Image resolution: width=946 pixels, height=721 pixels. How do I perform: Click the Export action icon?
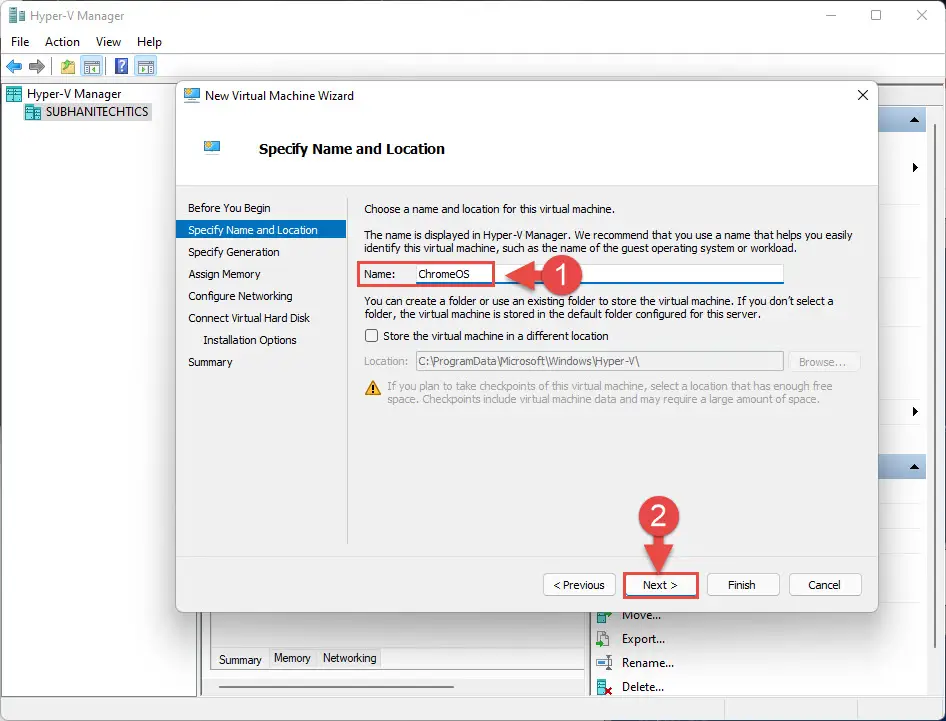(x=603, y=639)
